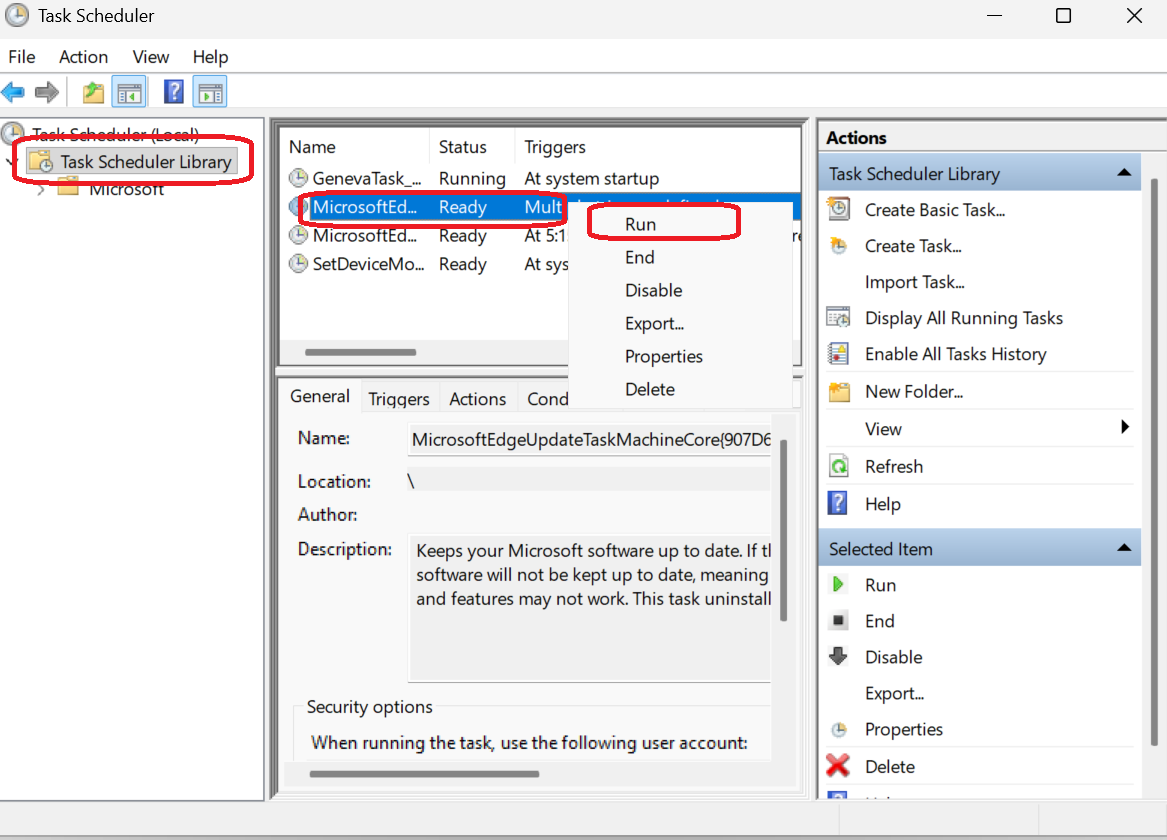The height and width of the screenshot is (840, 1167).
Task: Collapse the Task Scheduler Library actions section
Action: click(1124, 173)
